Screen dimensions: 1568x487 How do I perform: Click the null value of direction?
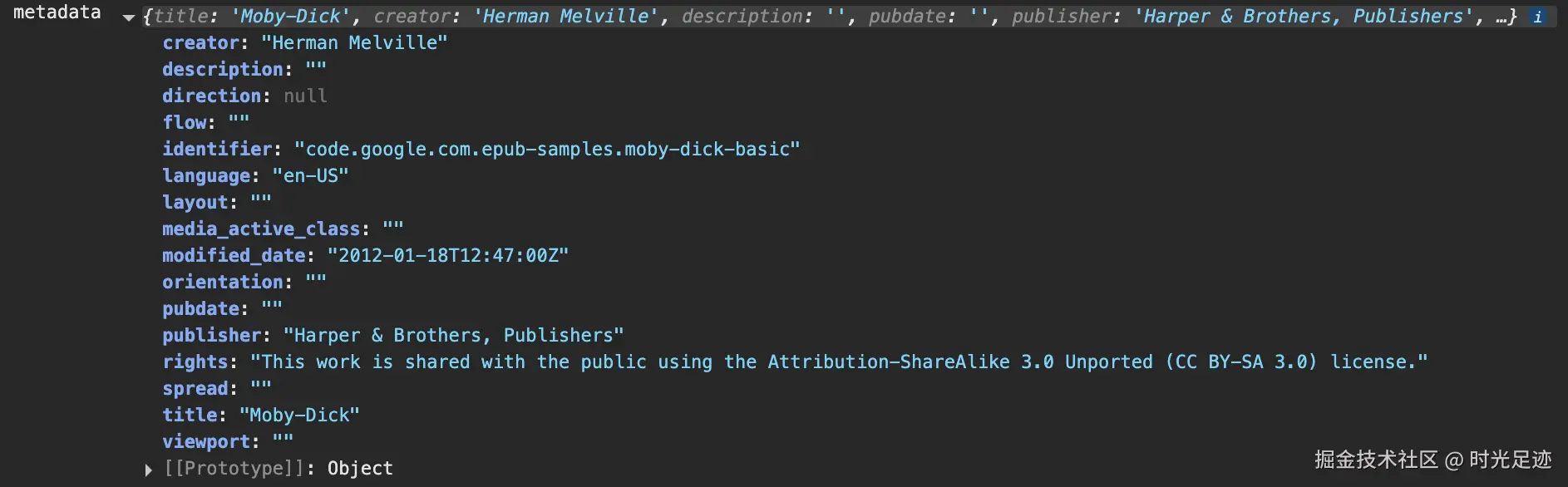click(x=305, y=96)
